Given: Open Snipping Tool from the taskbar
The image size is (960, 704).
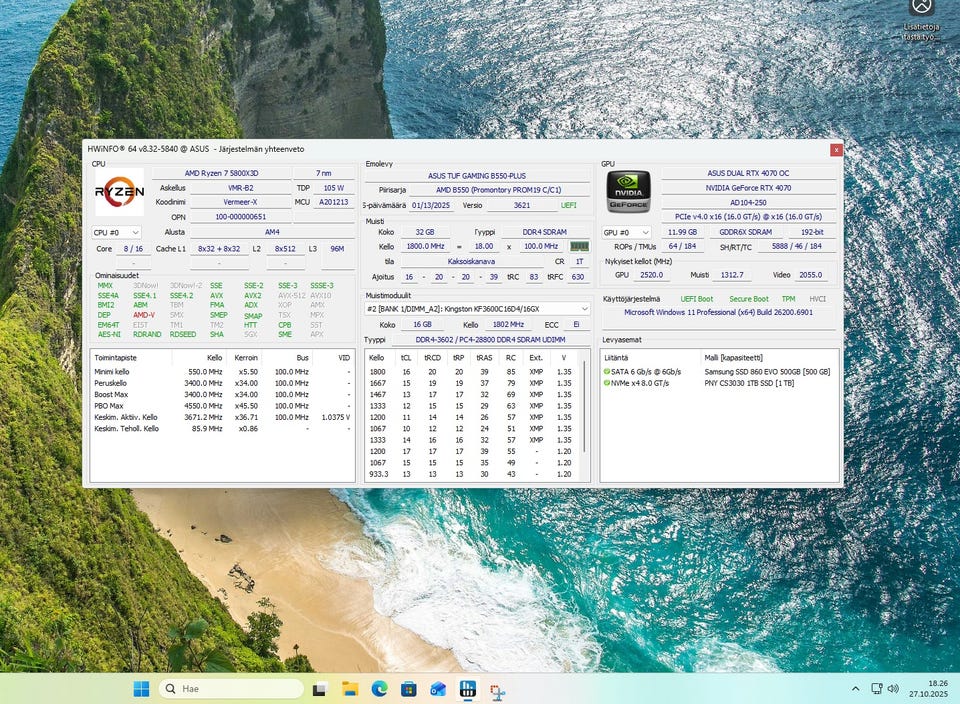Looking at the screenshot, I should tap(496, 689).
